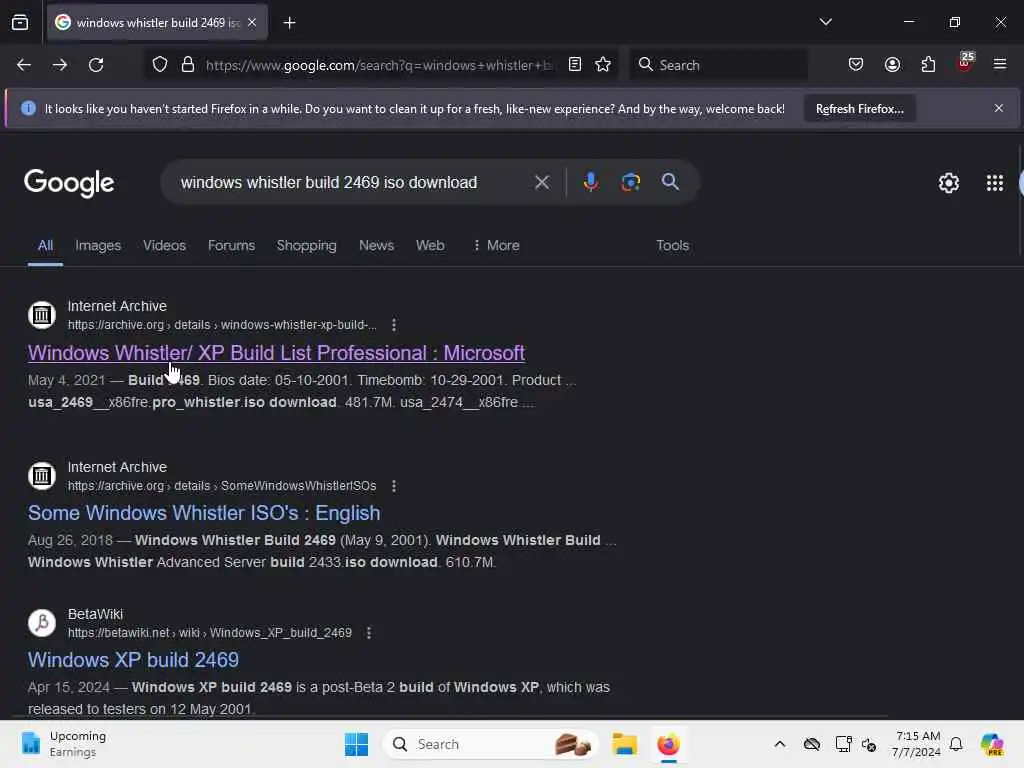Open Google quick settings gear
1024x768 pixels.
[x=948, y=183]
